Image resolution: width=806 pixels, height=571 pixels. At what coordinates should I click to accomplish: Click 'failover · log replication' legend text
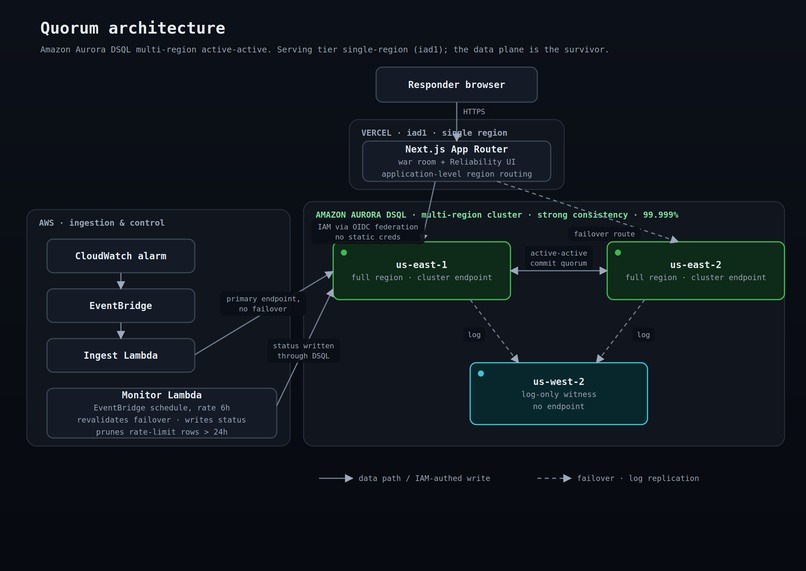pyautogui.click(x=638, y=478)
